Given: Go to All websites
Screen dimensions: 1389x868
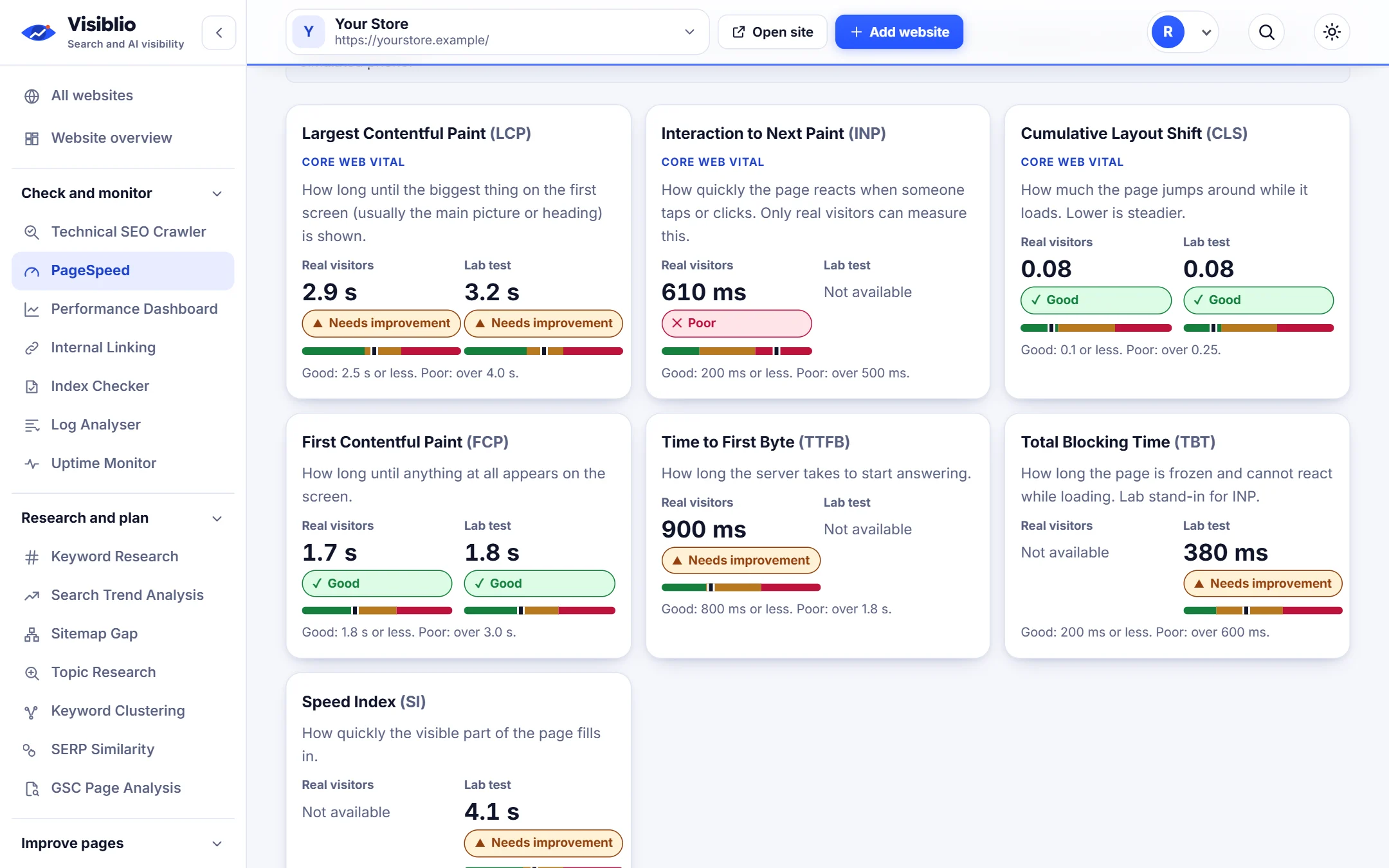Looking at the screenshot, I should click(x=123, y=96).
